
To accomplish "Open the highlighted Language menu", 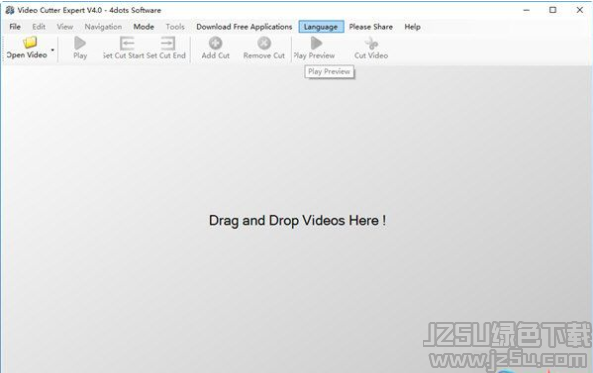I will [x=321, y=26].
